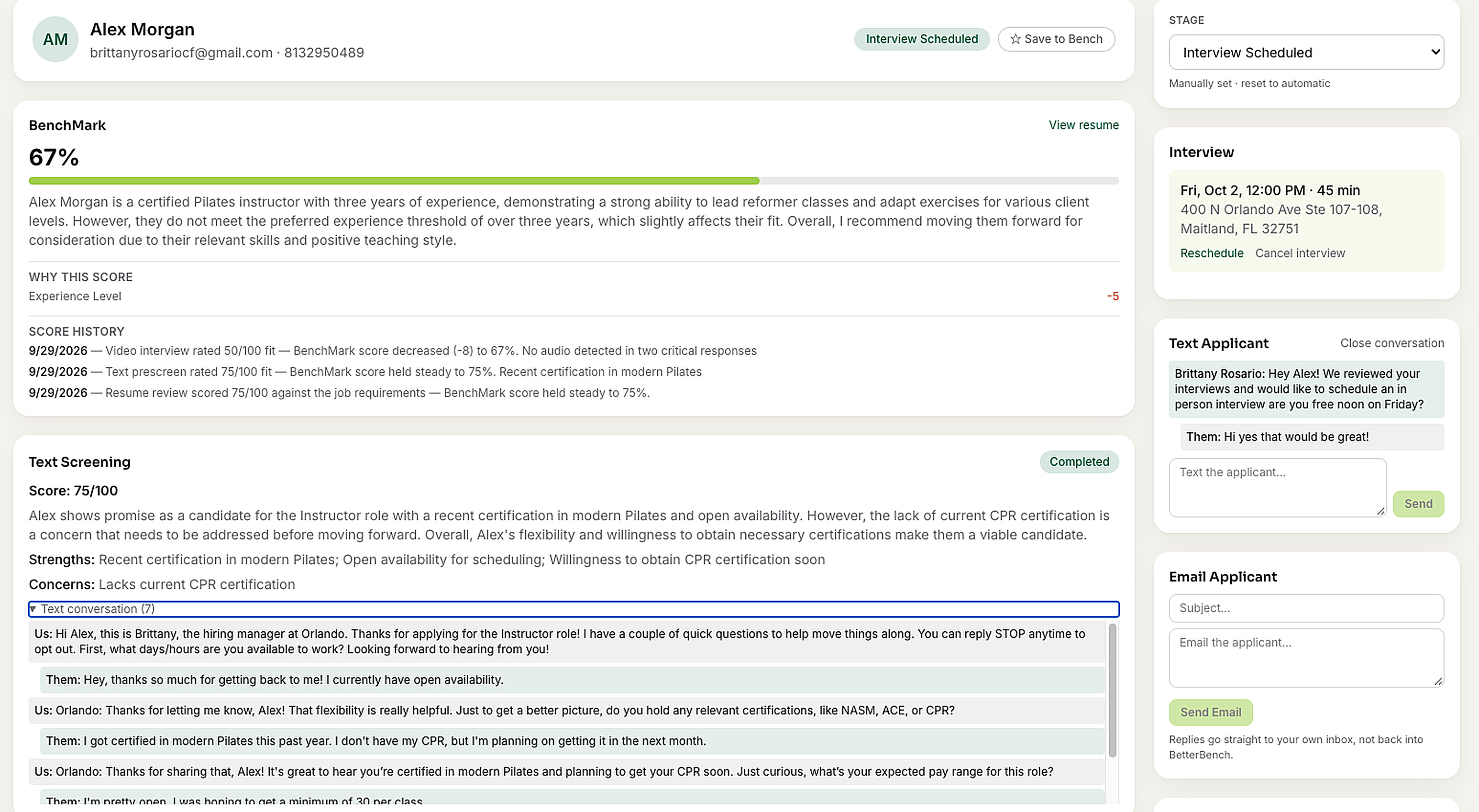Click the certified in modern Pilates reply
The width and height of the screenshot is (1479, 812).
click(572, 741)
